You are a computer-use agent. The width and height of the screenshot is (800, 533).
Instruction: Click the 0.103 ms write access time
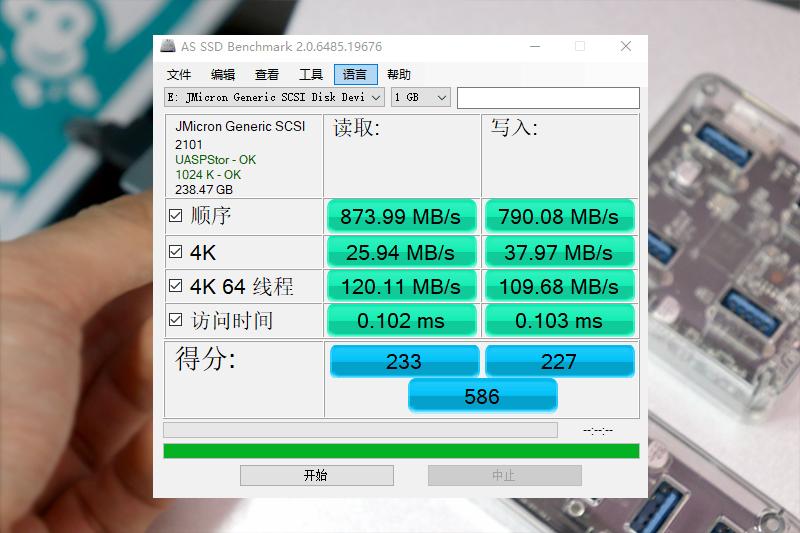pyautogui.click(x=560, y=321)
